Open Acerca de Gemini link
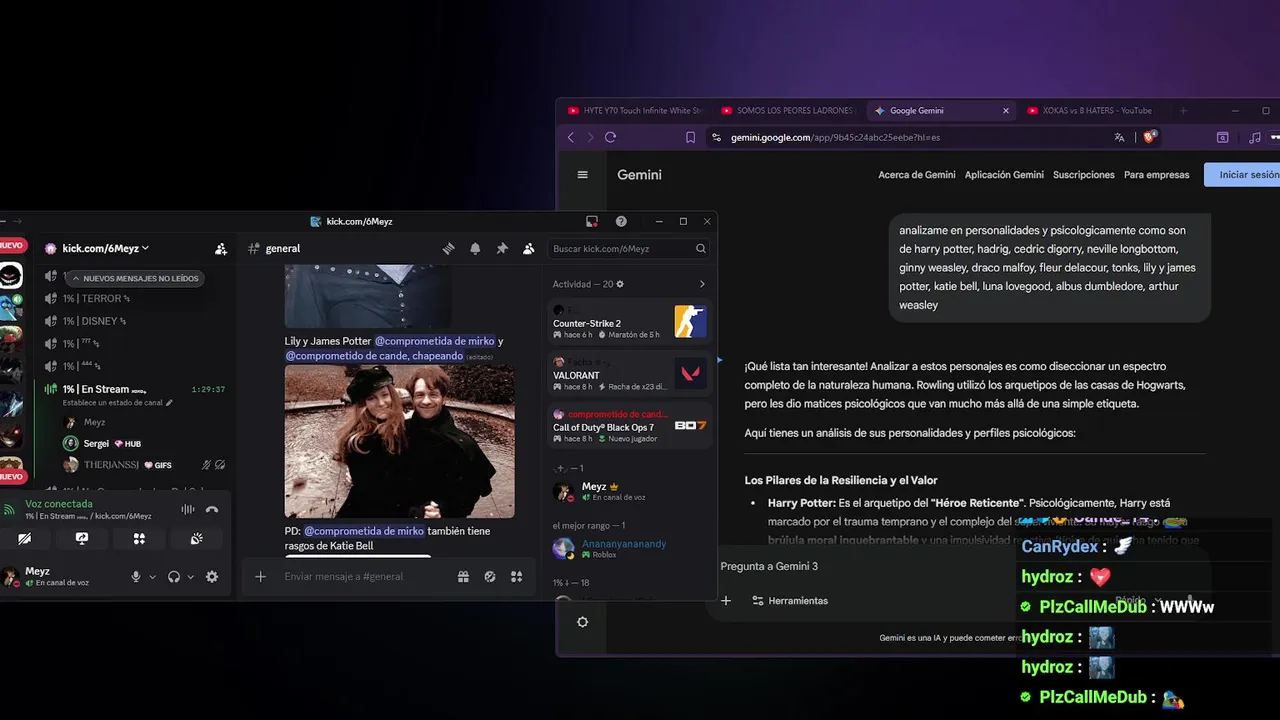 pos(917,174)
